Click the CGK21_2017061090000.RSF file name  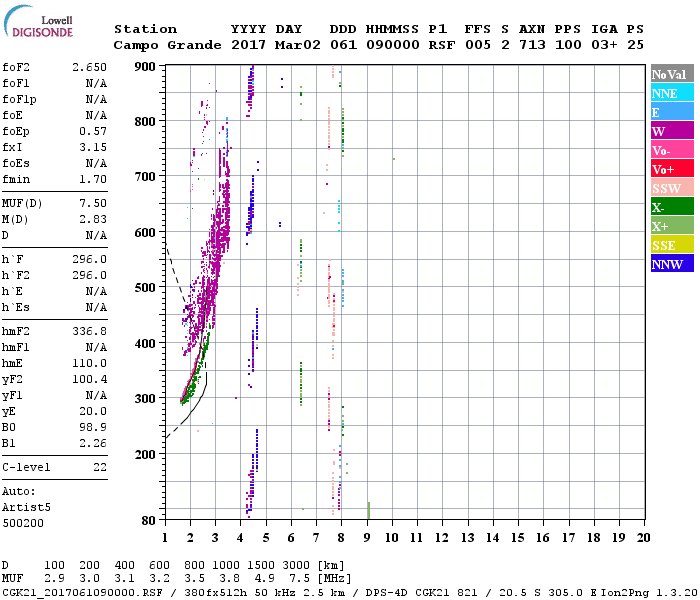(x=82, y=592)
